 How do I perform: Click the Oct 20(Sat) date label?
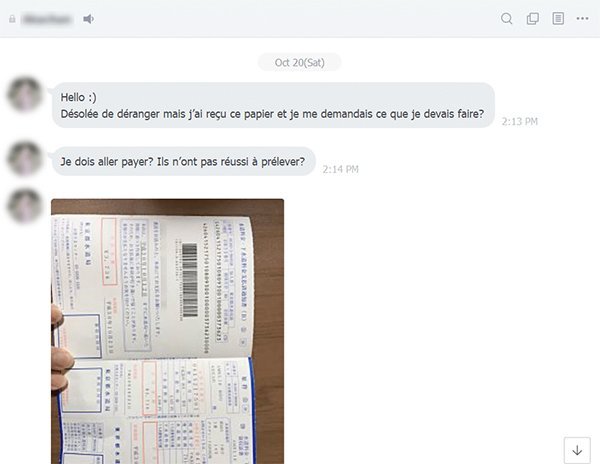(299, 62)
